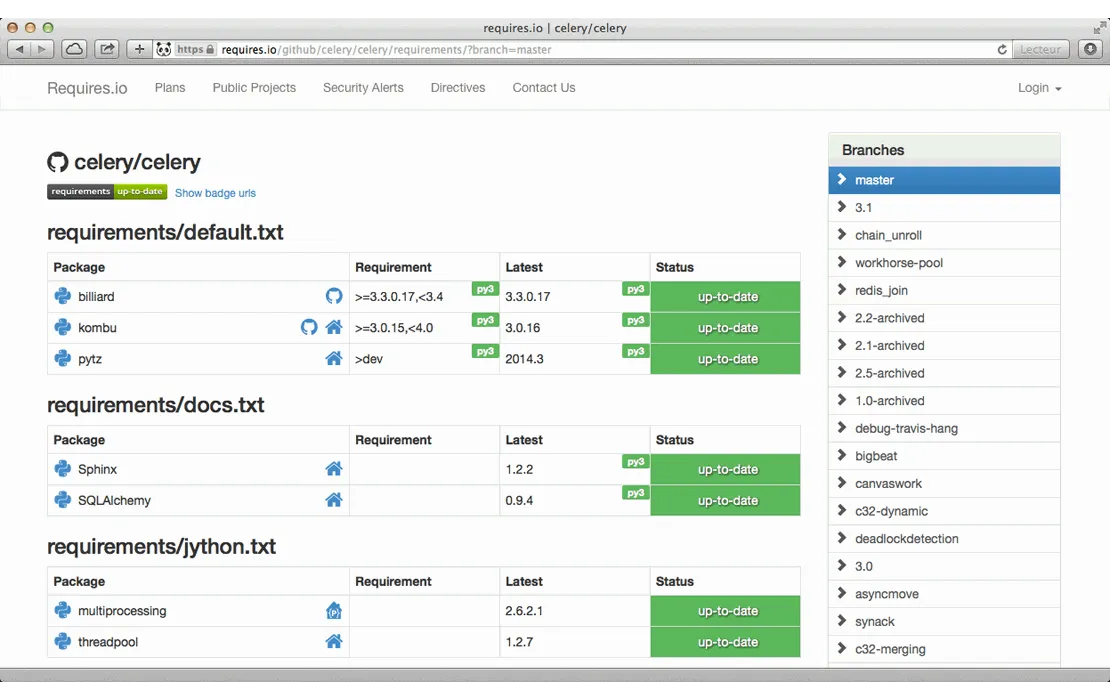The width and height of the screenshot is (1110, 700).
Task: Open the deadlockdetection branch
Action: pos(944,539)
